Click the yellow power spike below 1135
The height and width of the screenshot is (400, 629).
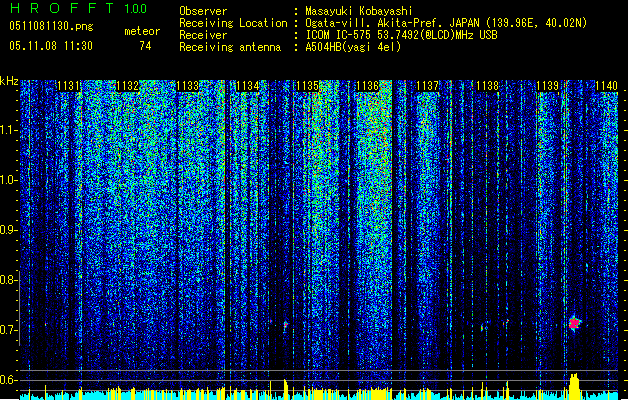coord(286,389)
